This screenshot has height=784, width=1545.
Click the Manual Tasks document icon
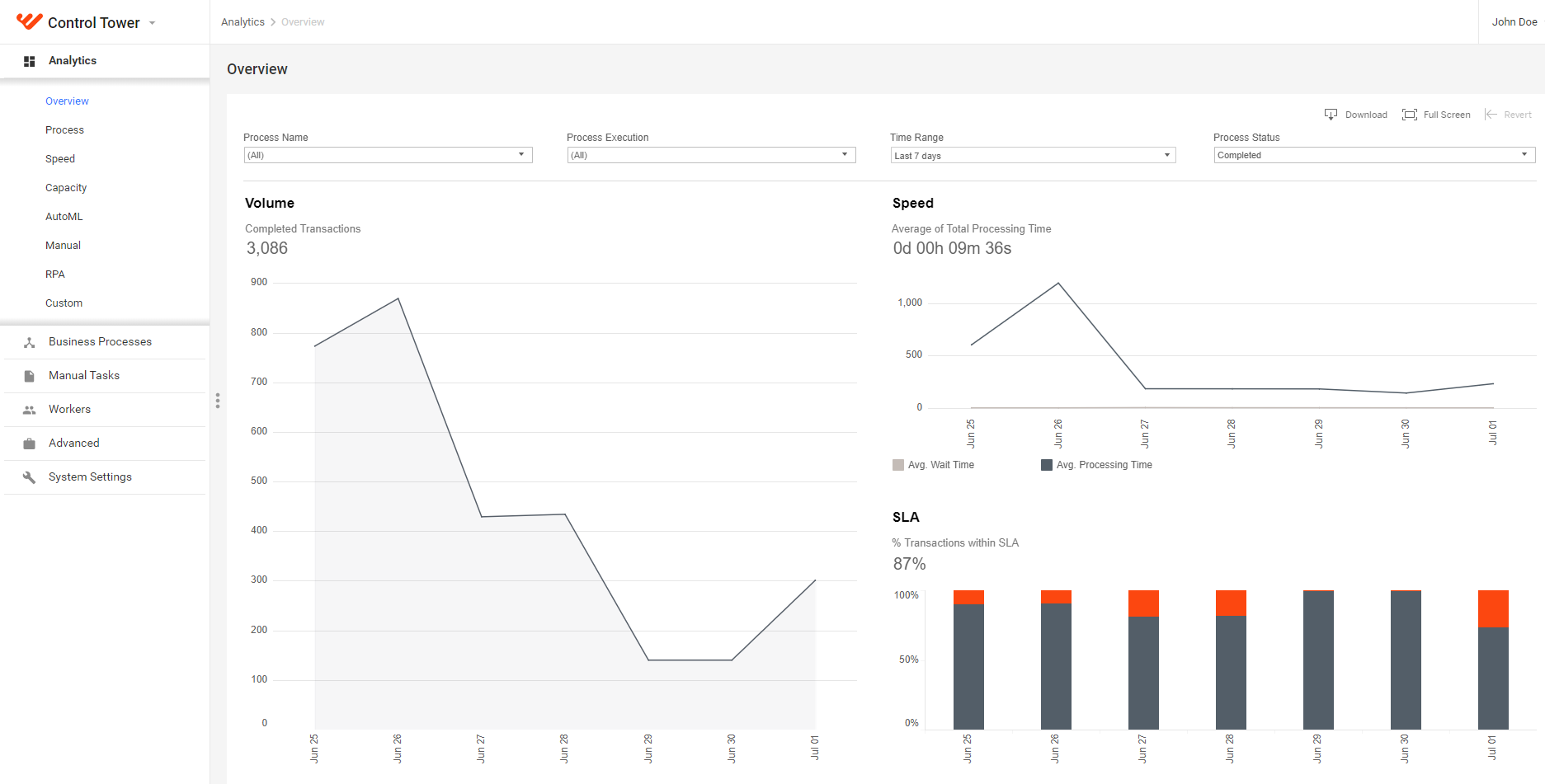click(29, 376)
